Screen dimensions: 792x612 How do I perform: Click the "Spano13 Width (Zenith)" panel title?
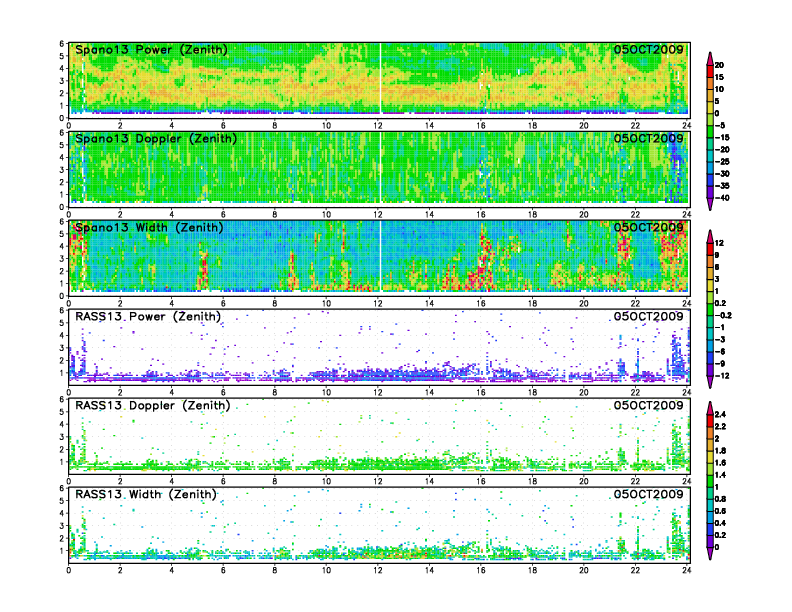(x=149, y=228)
